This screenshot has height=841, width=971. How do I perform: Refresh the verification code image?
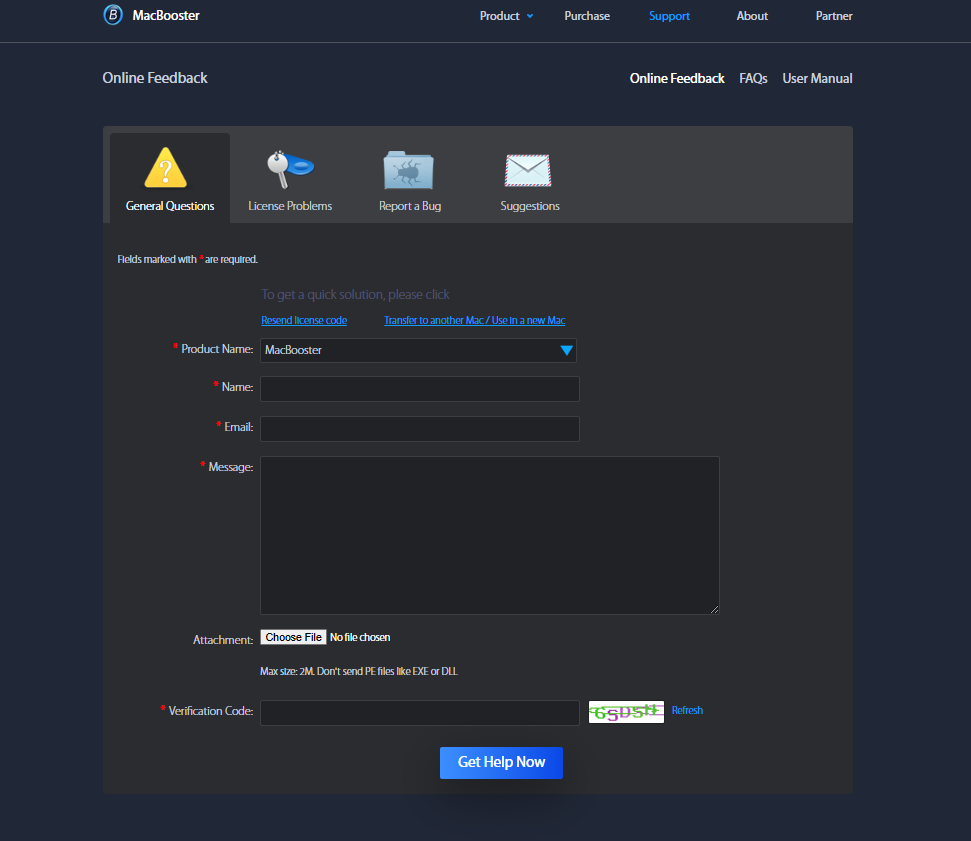click(x=687, y=710)
